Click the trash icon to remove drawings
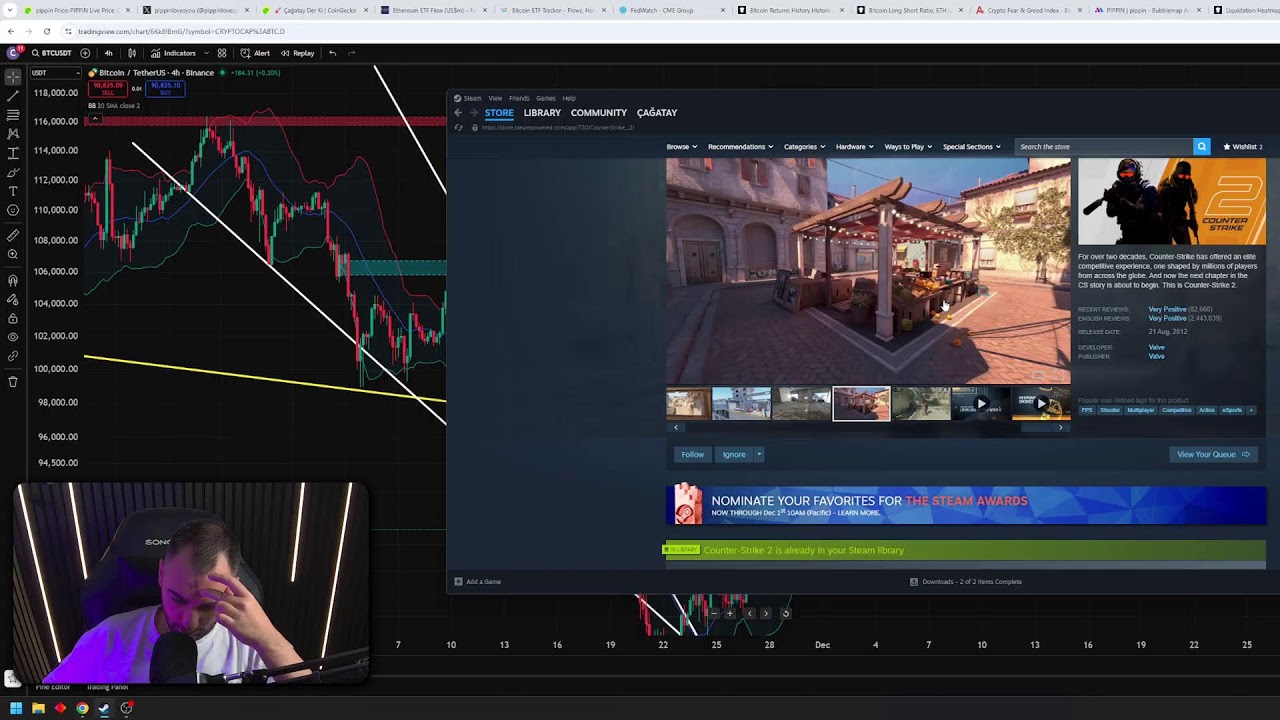The image size is (1280, 720). (x=13, y=382)
